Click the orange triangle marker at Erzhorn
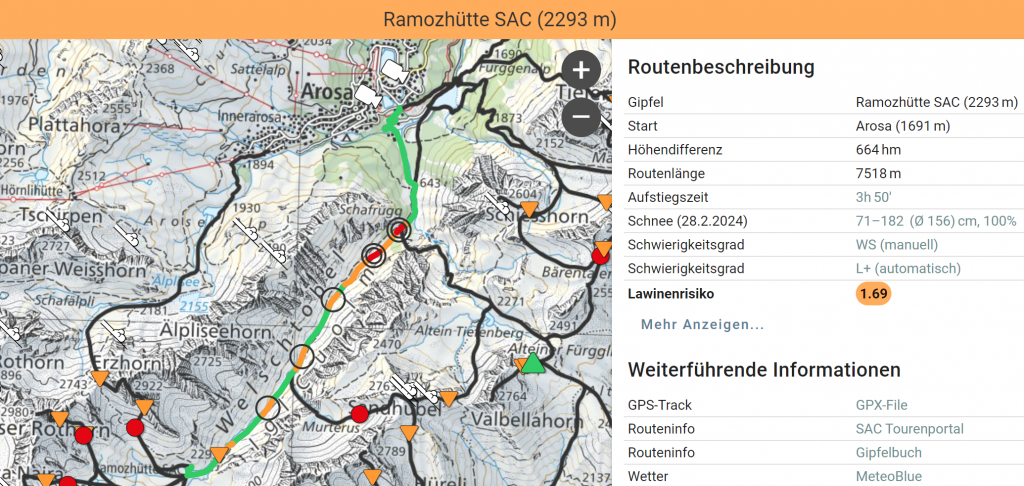This screenshot has height=486, width=1024. [x=100, y=377]
